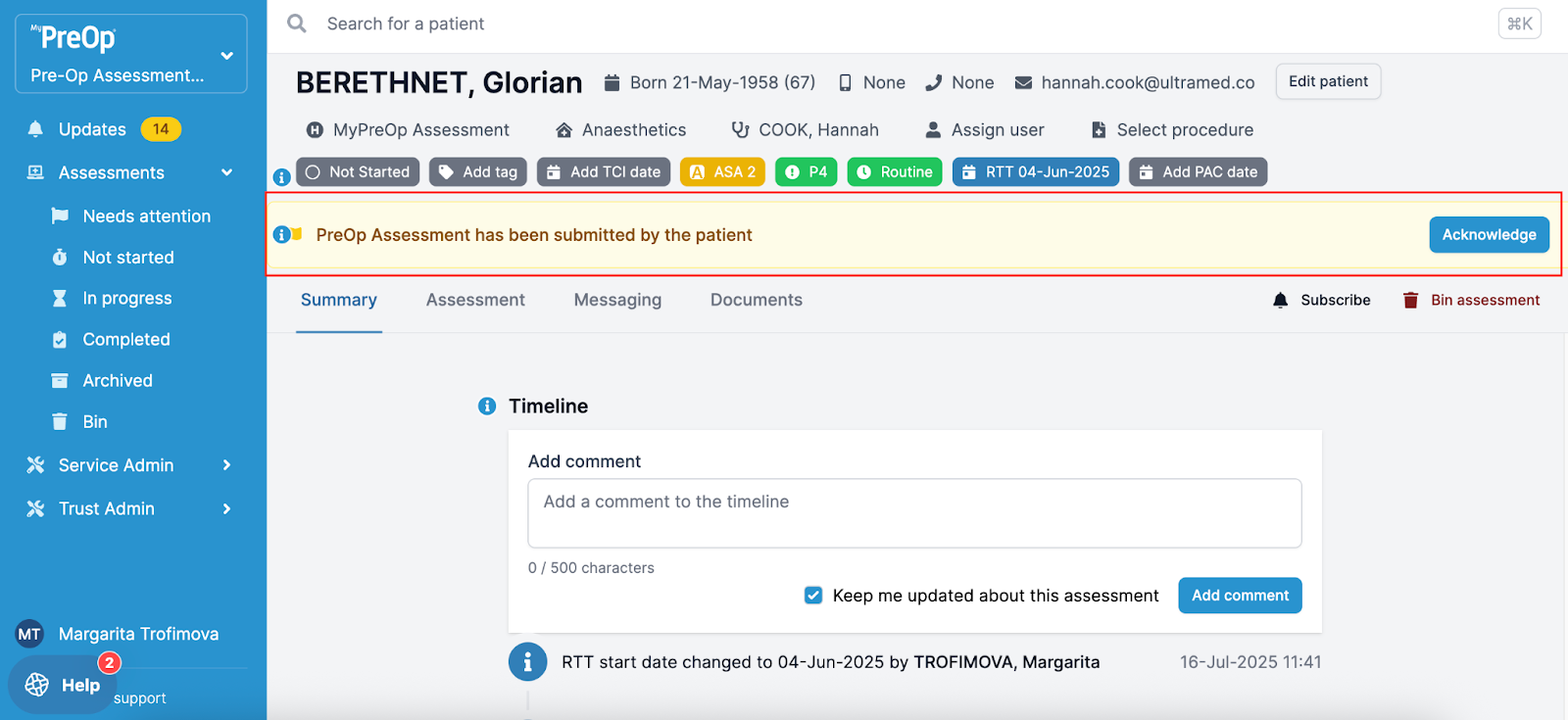Click the blue info icon beside status tags

tap(281, 177)
